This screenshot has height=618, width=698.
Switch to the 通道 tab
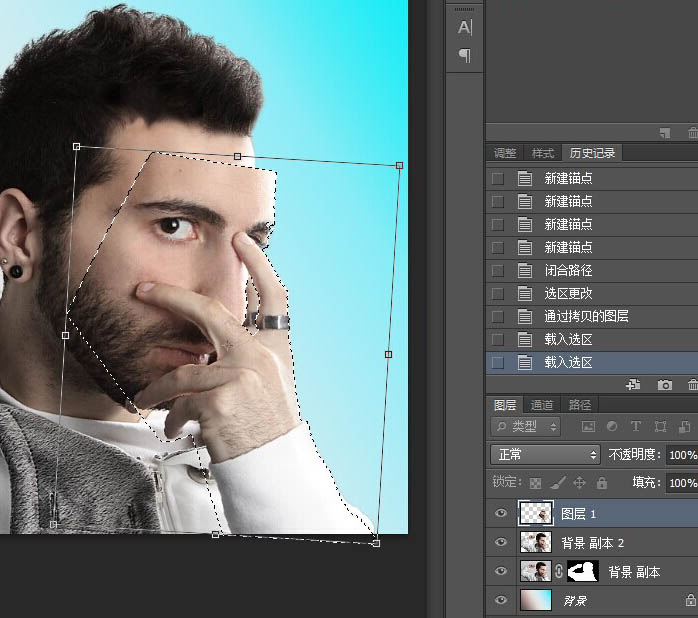pyautogui.click(x=542, y=406)
